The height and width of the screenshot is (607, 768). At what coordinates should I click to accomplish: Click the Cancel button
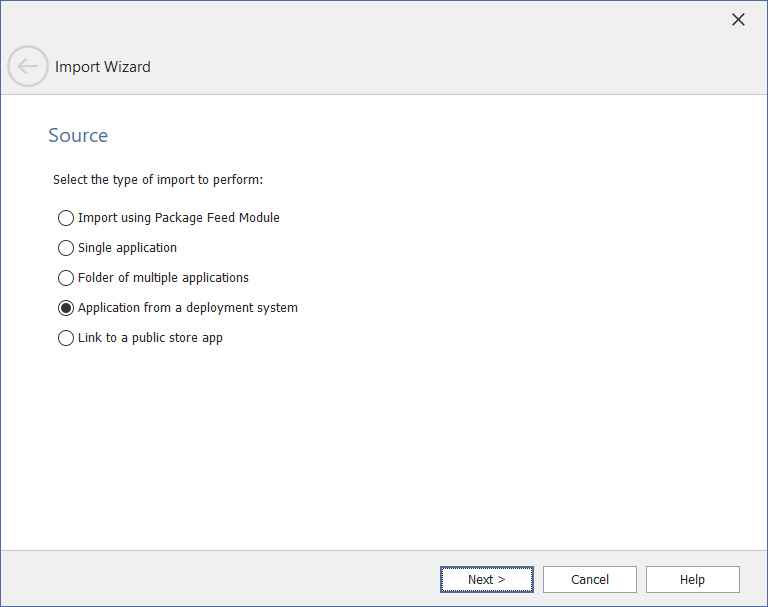click(589, 580)
